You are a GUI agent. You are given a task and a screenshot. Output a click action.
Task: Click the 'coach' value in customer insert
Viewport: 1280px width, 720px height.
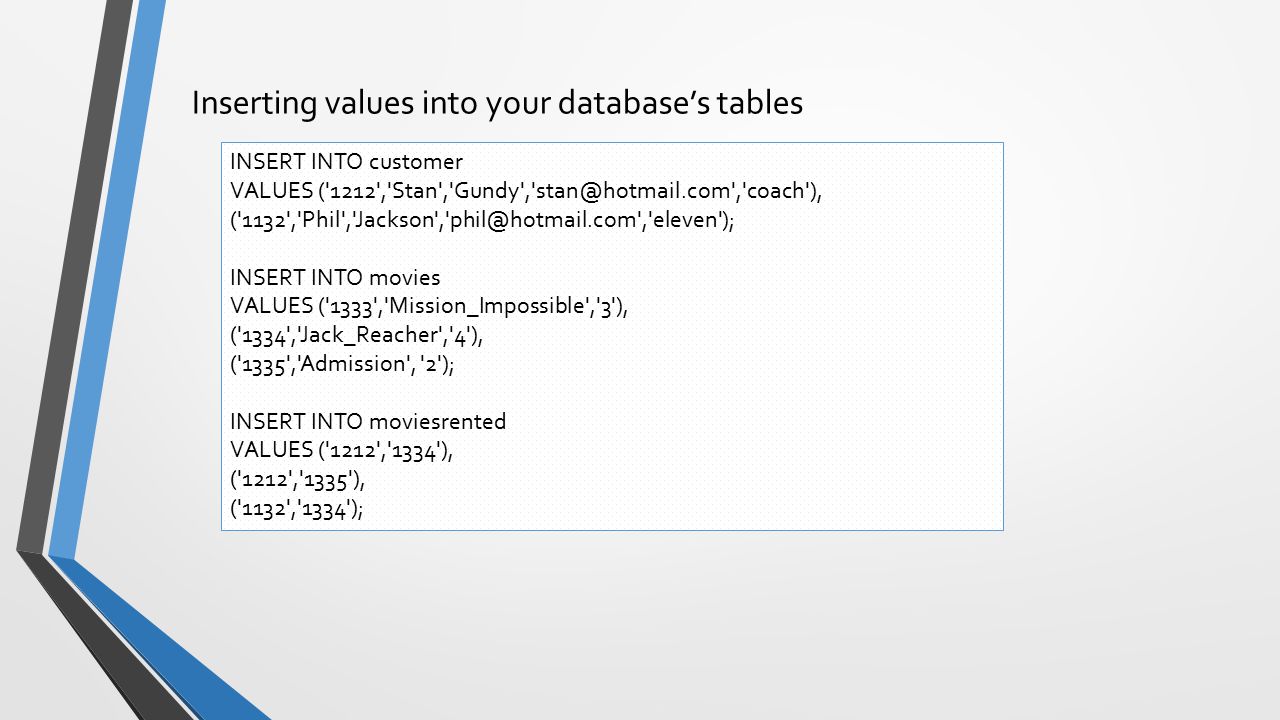(x=776, y=191)
